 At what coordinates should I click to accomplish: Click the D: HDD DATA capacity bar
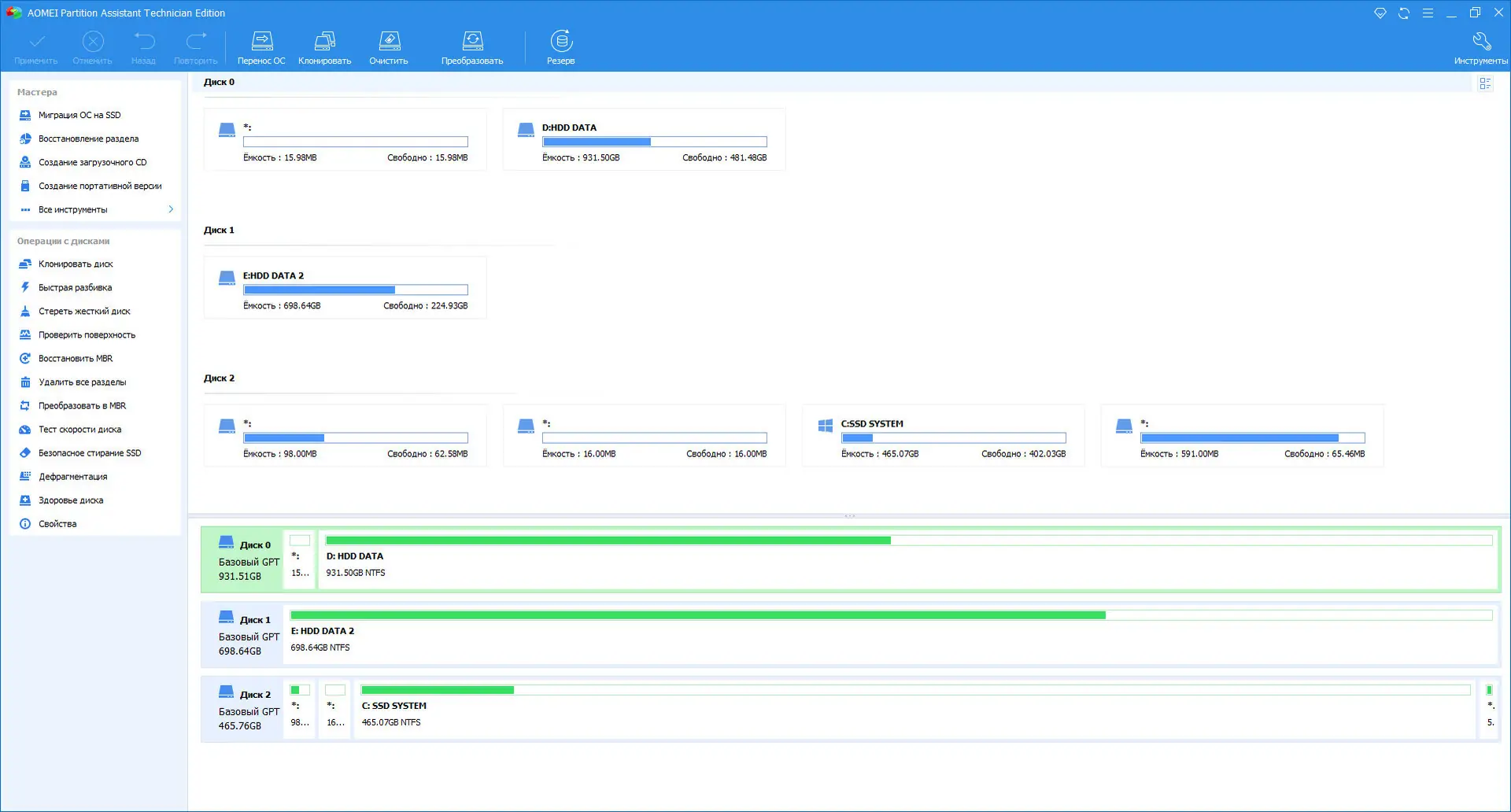pos(654,142)
